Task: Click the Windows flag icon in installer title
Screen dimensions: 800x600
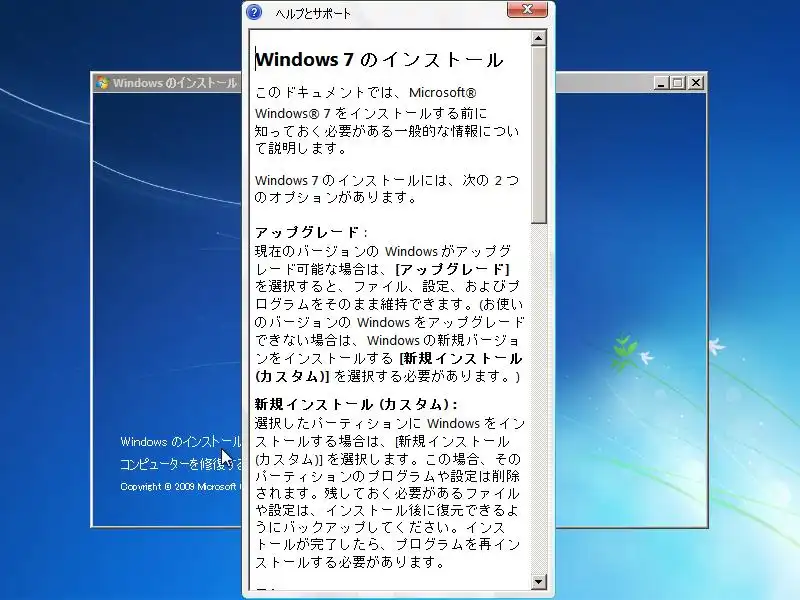Action: tap(103, 83)
